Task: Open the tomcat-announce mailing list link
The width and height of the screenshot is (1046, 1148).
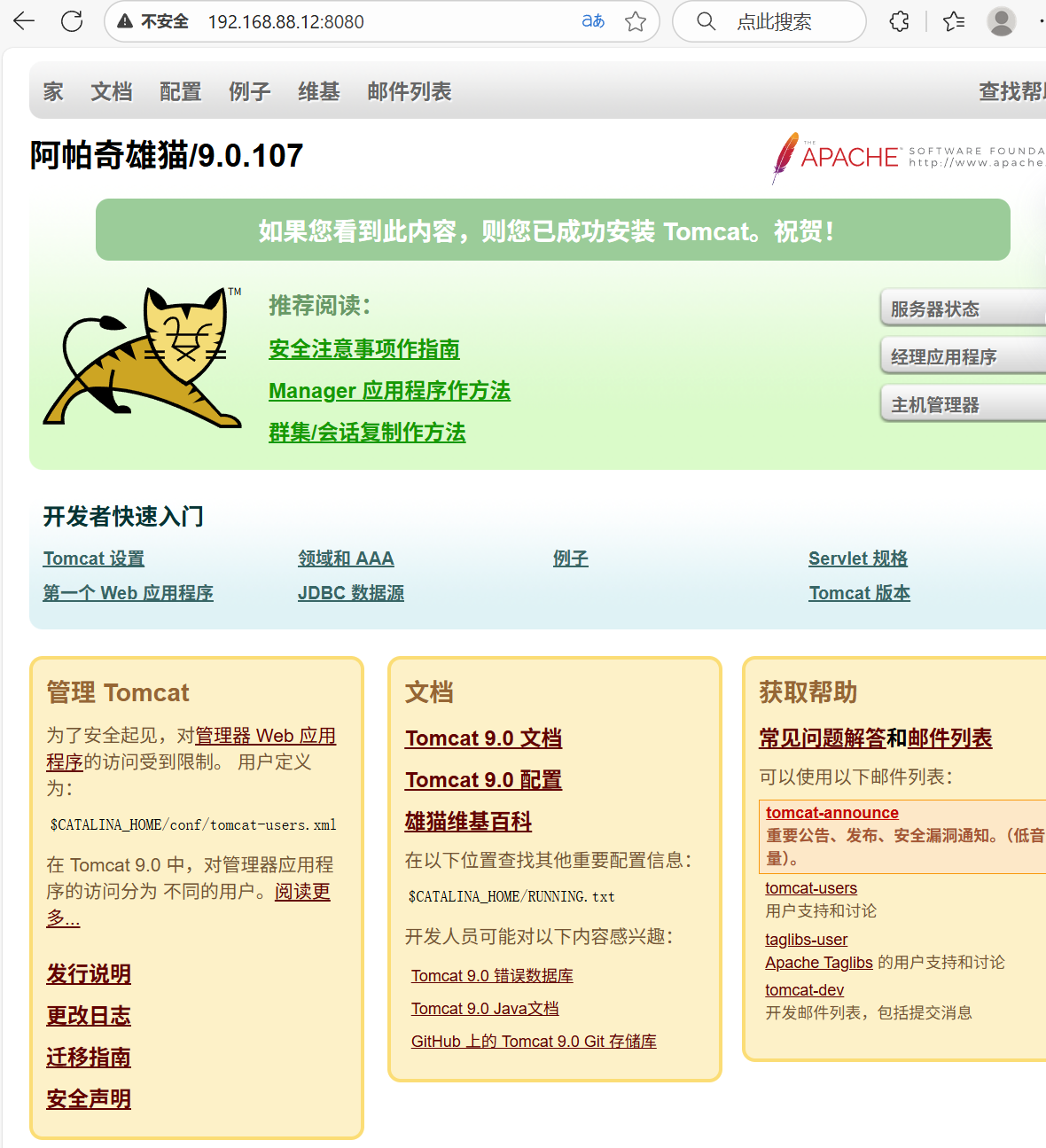Action: click(x=832, y=813)
